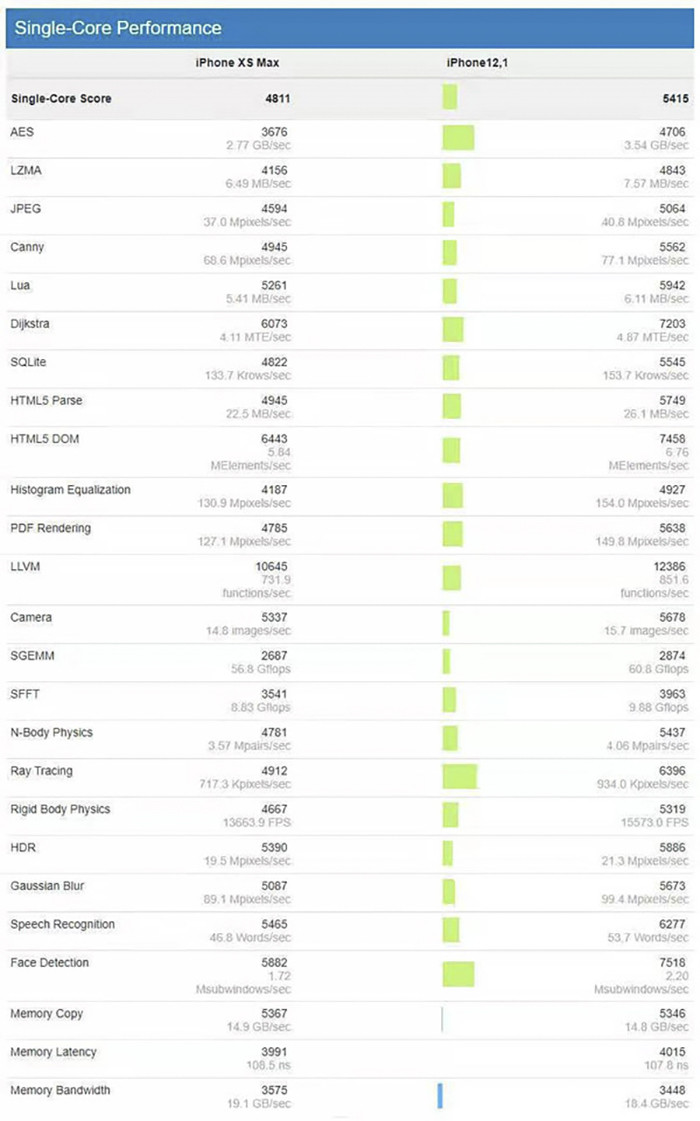Click the Single-Core Performance header

point(118,28)
